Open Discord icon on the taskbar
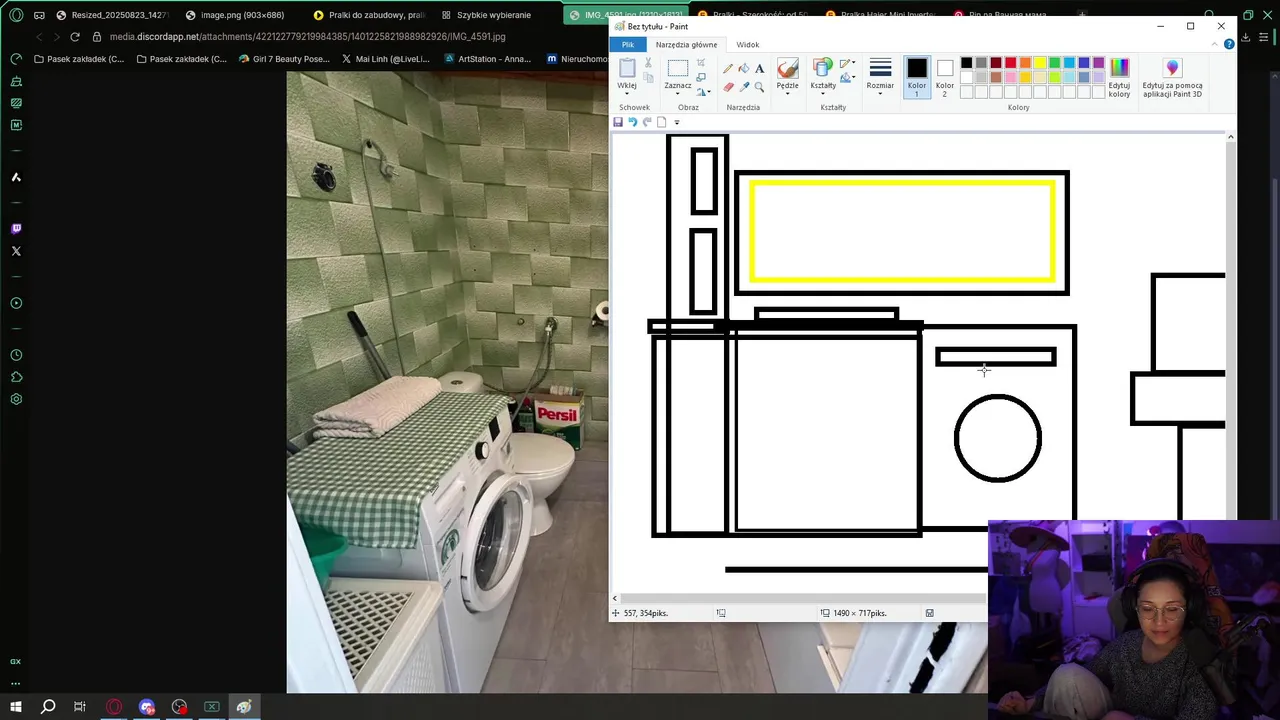The image size is (1280, 720). [x=147, y=707]
